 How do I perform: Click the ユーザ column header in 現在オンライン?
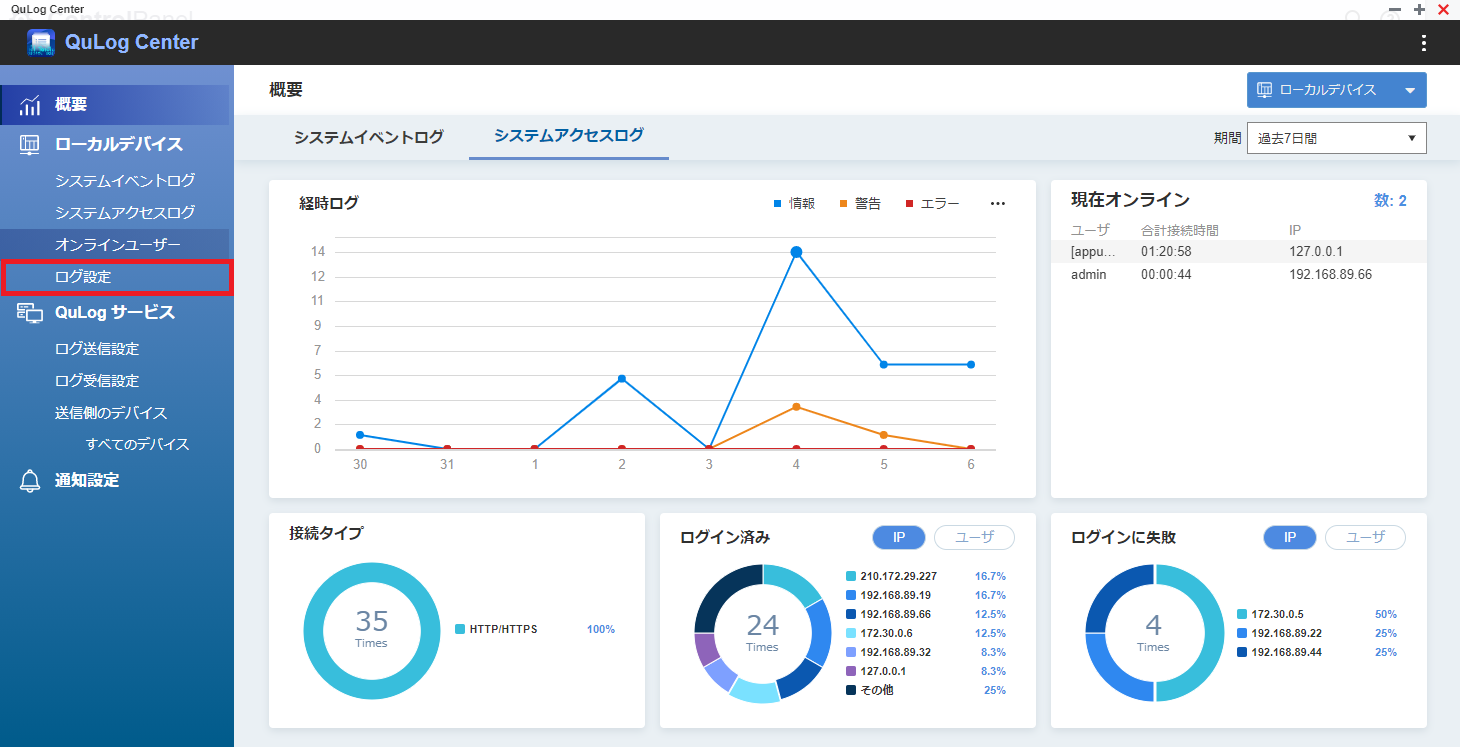[1091, 231]
